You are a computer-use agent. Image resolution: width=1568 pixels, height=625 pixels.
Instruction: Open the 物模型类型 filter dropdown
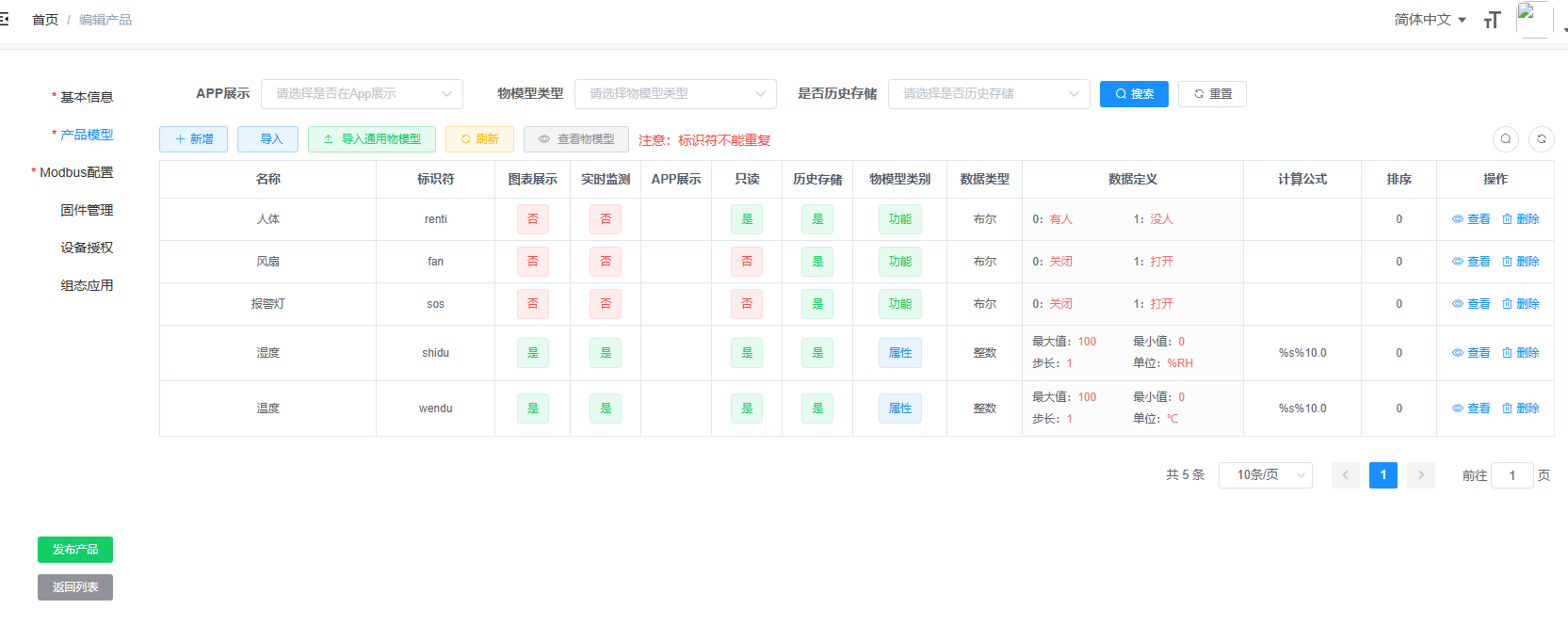[675, 94]
